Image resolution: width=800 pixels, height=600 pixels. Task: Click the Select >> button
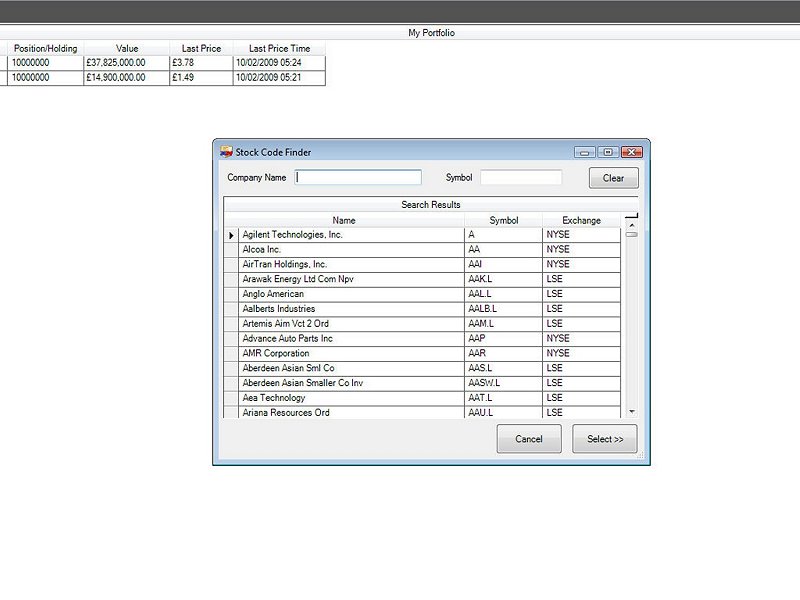point(605,439)
